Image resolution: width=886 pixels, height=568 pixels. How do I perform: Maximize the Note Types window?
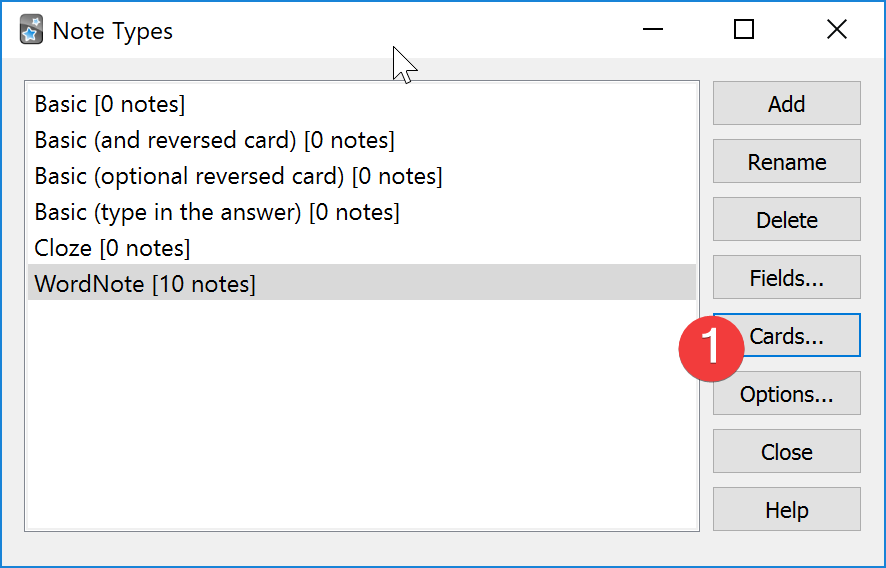pos(744,30)
